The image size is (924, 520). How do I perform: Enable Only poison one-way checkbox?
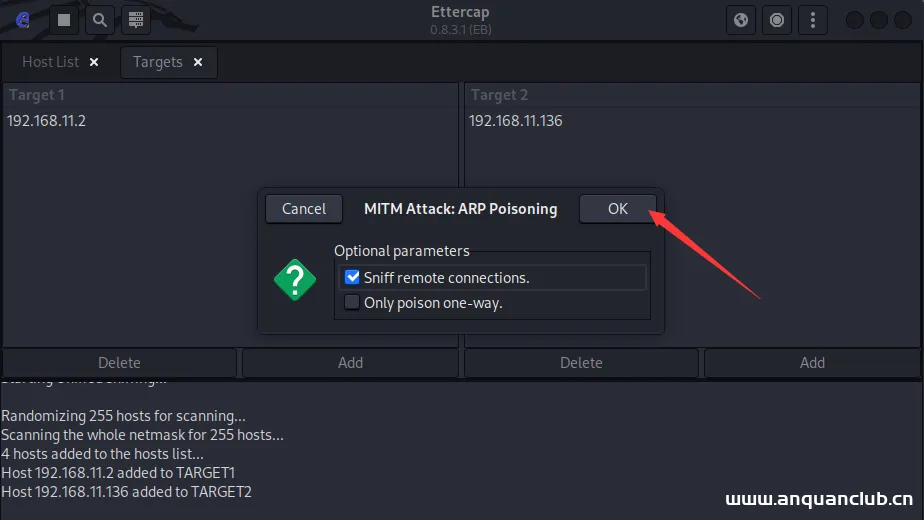pos(352,302)
